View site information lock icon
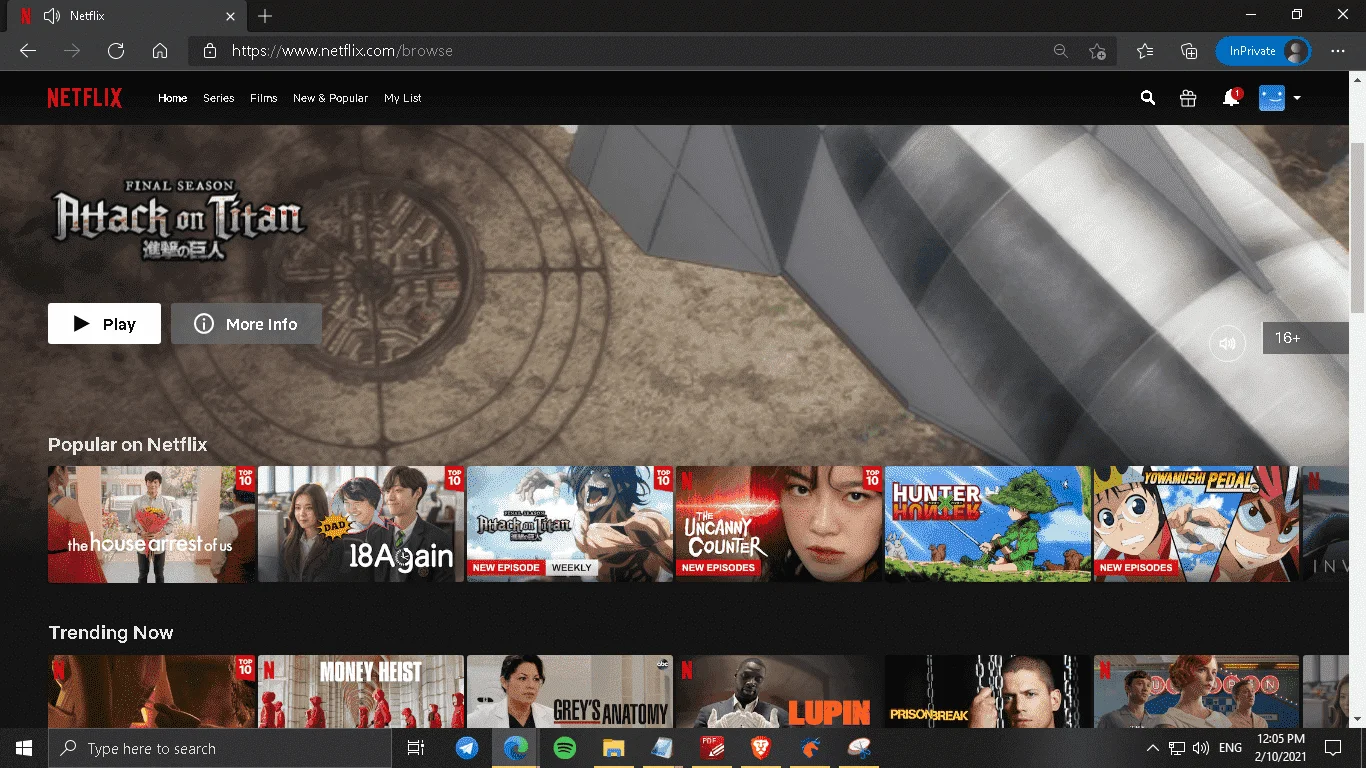The width and height of the screenshot is (1366, 768). pos(210,51)
